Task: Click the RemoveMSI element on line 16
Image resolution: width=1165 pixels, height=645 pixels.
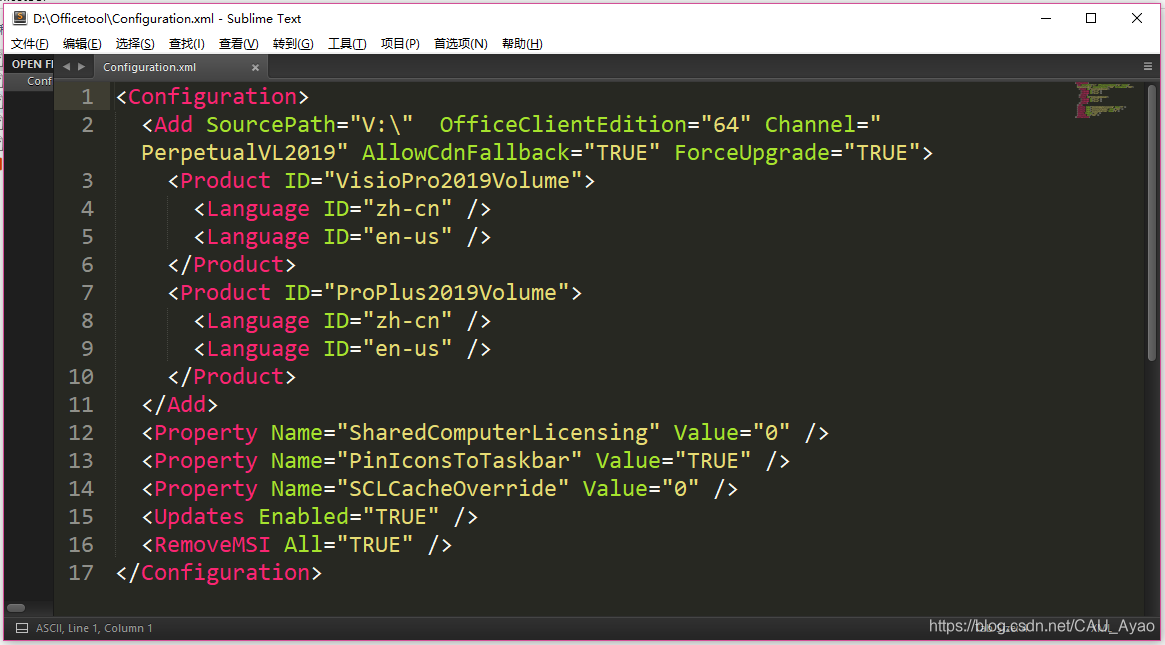Action: [x=296, y=545]
